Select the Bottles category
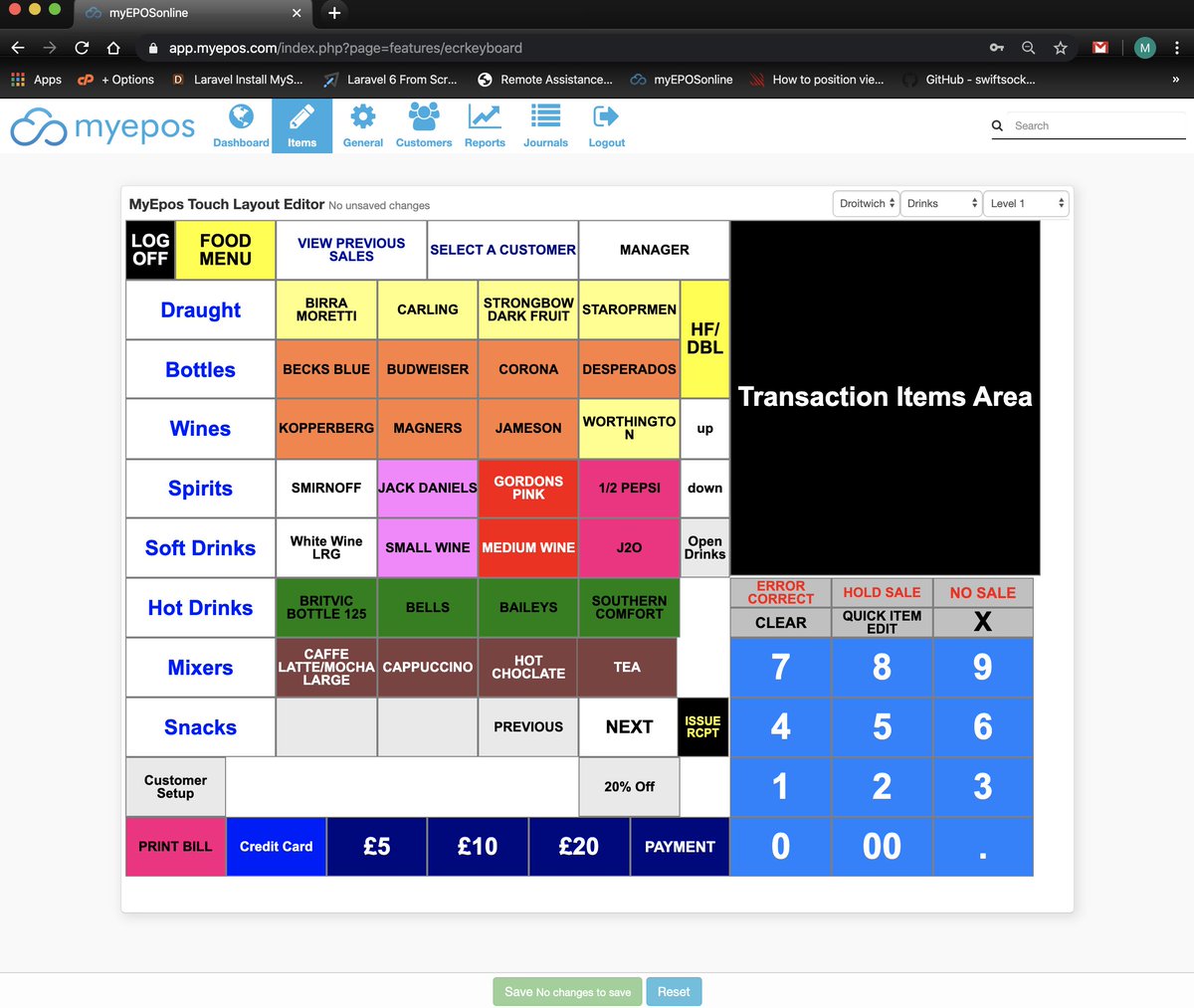The image size is (1194, 1008). click(x=200, y=369)
